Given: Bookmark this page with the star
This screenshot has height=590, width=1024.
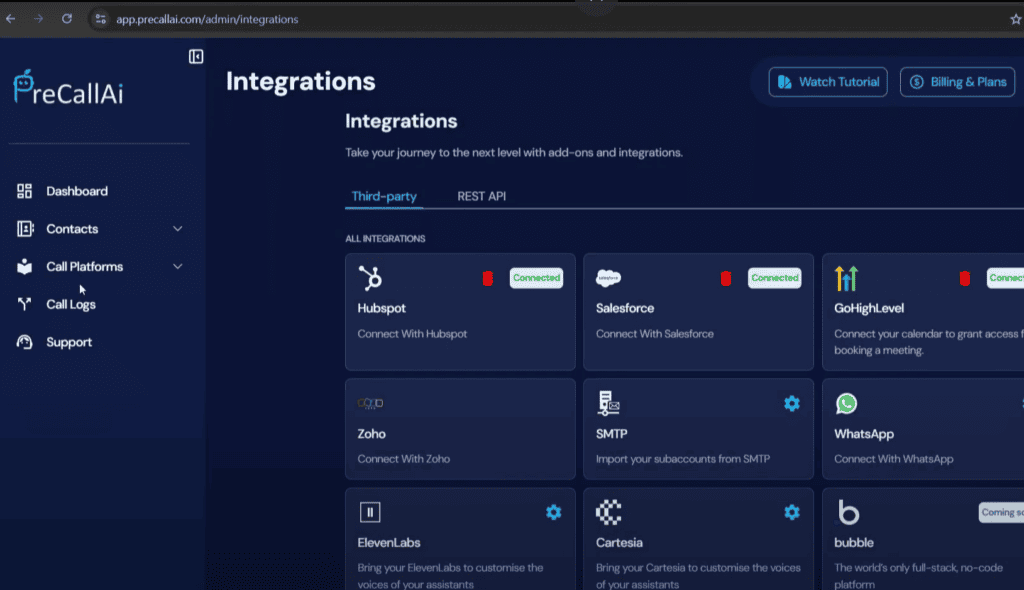Looking at the screenshot, I should tap(1016, 20).
